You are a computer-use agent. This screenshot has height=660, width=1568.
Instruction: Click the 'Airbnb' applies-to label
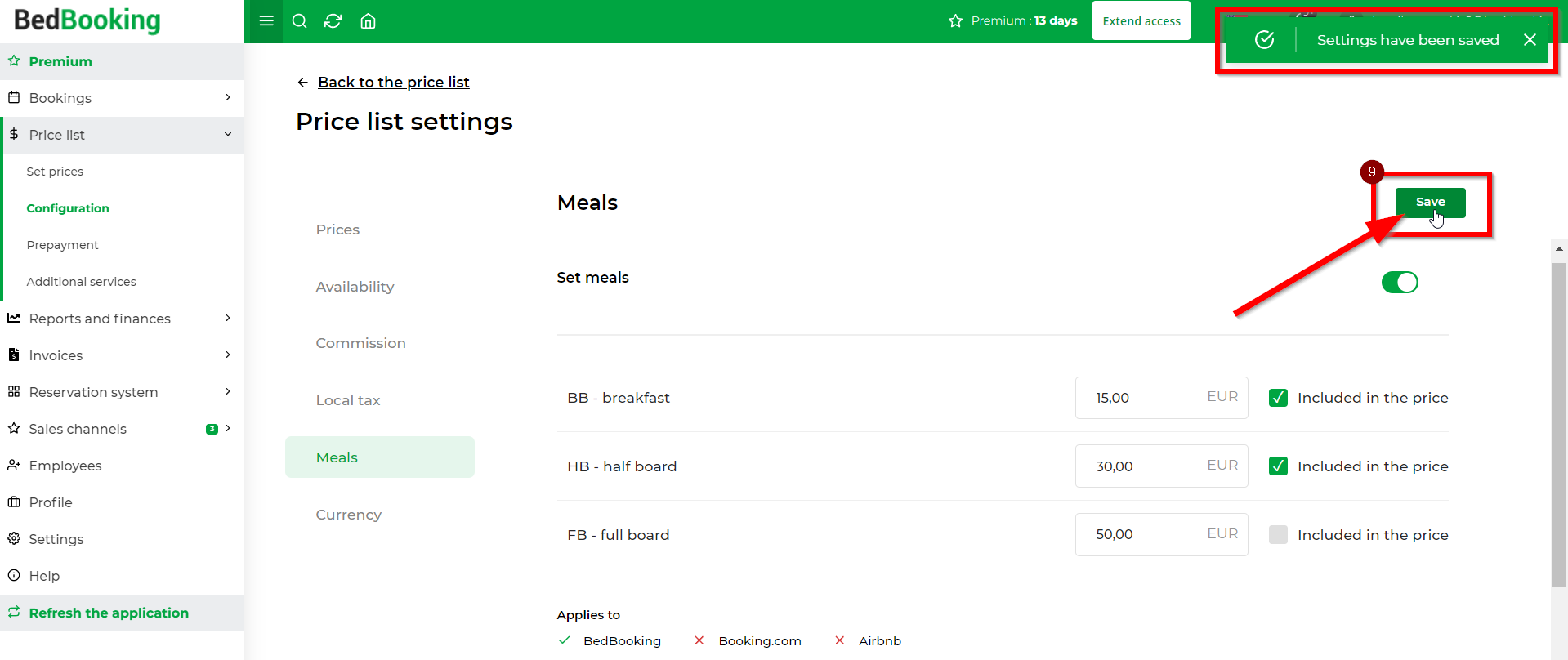tap(880, 641)
